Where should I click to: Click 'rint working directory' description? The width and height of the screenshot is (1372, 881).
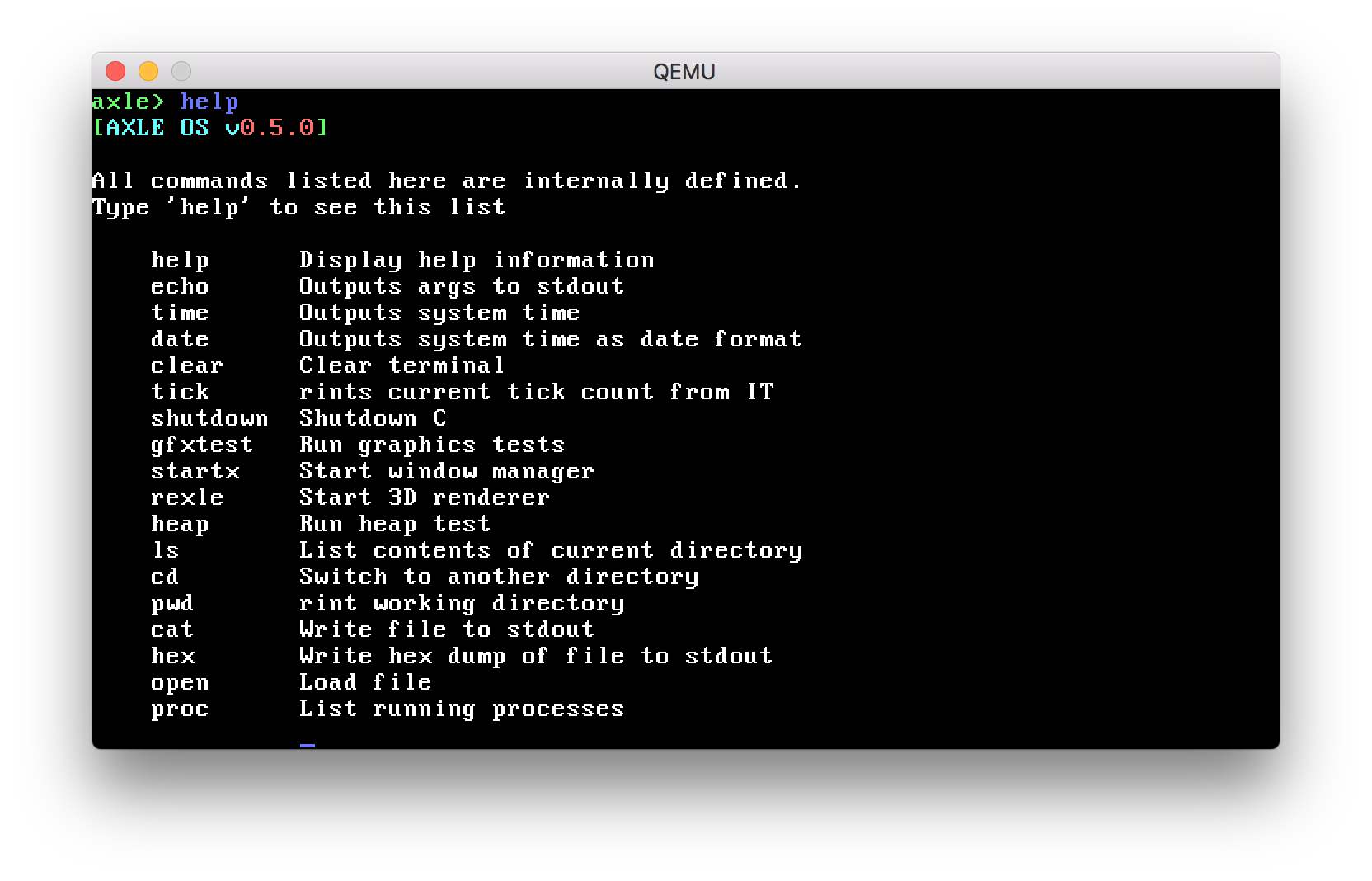(x=462, y=603)
